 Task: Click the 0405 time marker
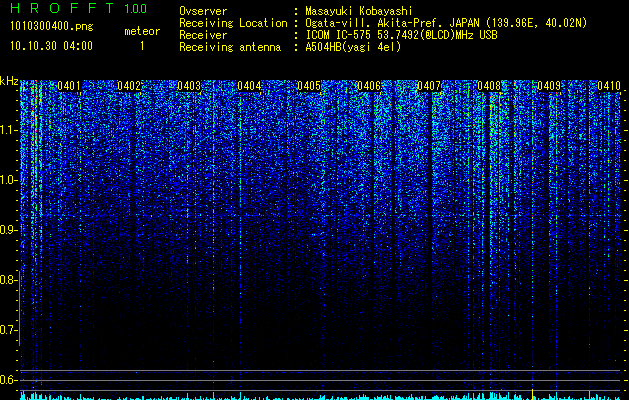click(309, 86)
